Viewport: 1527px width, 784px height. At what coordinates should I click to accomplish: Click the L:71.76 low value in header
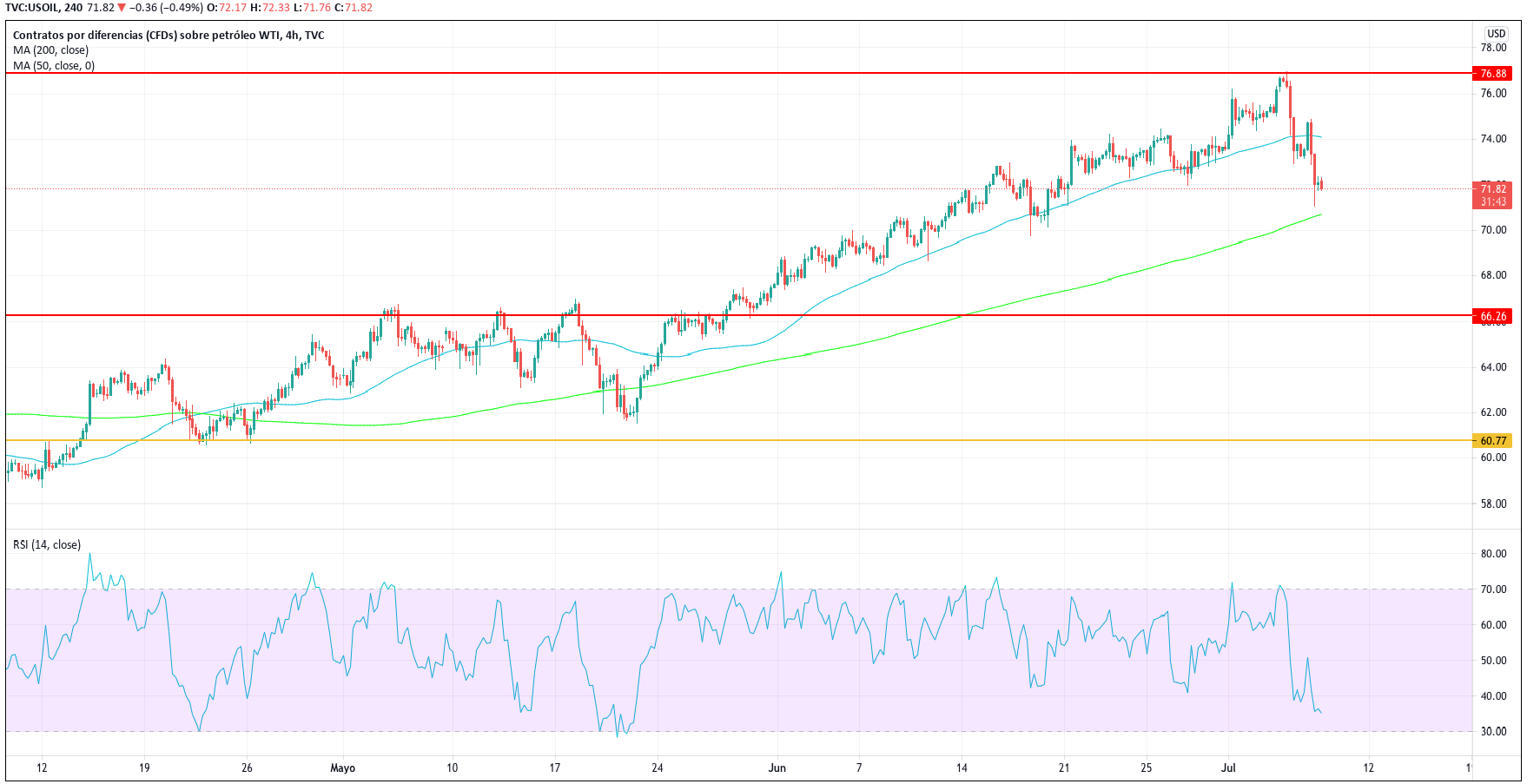pyautogui.click(x=312, y=8)
